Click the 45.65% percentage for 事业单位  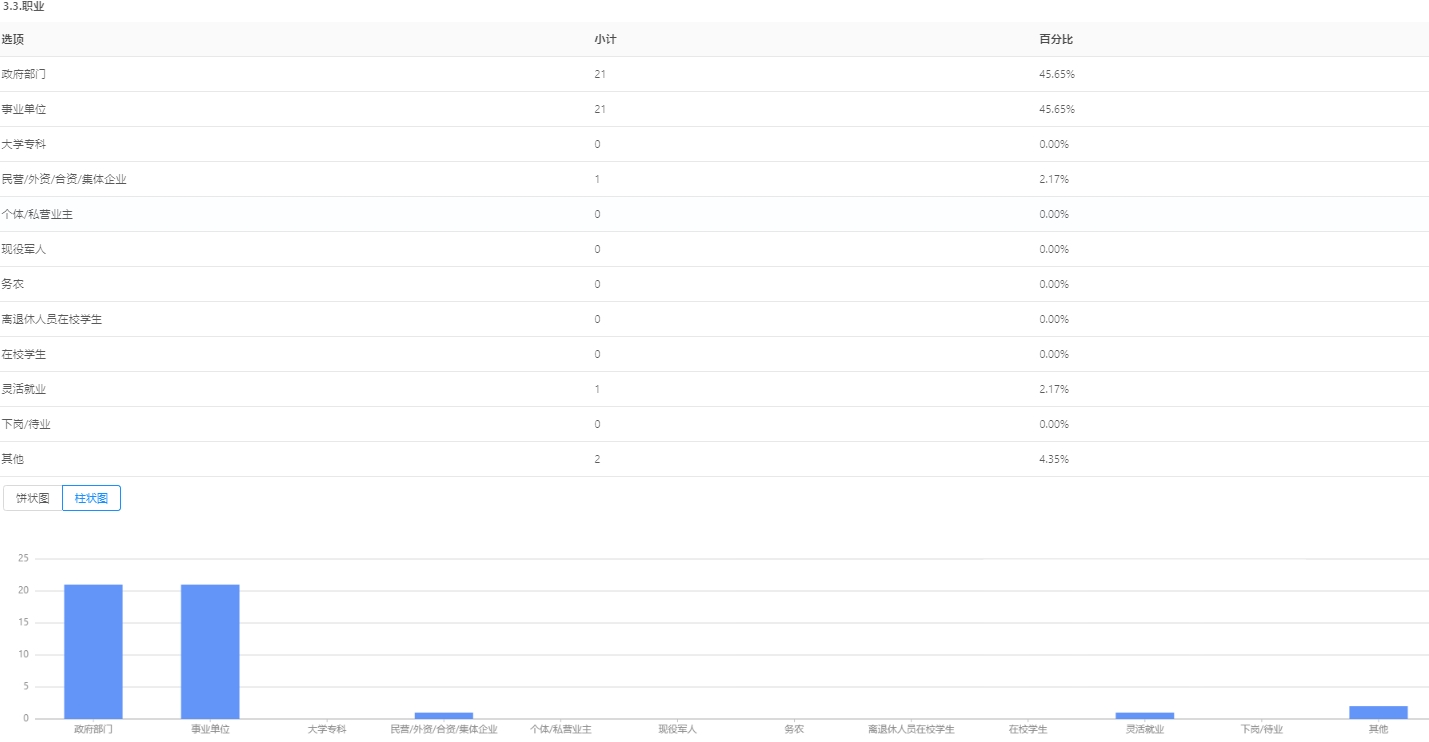(1057, 109)
